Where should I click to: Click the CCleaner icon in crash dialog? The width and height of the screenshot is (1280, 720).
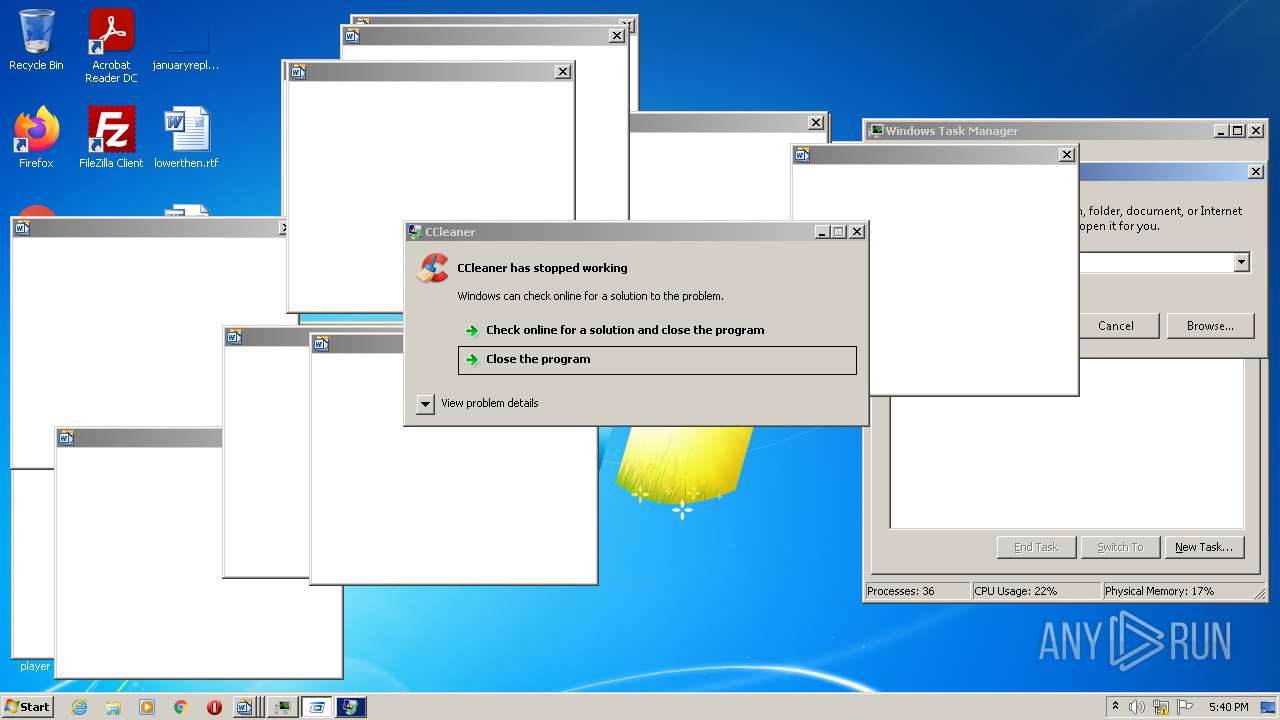point(433,268)
